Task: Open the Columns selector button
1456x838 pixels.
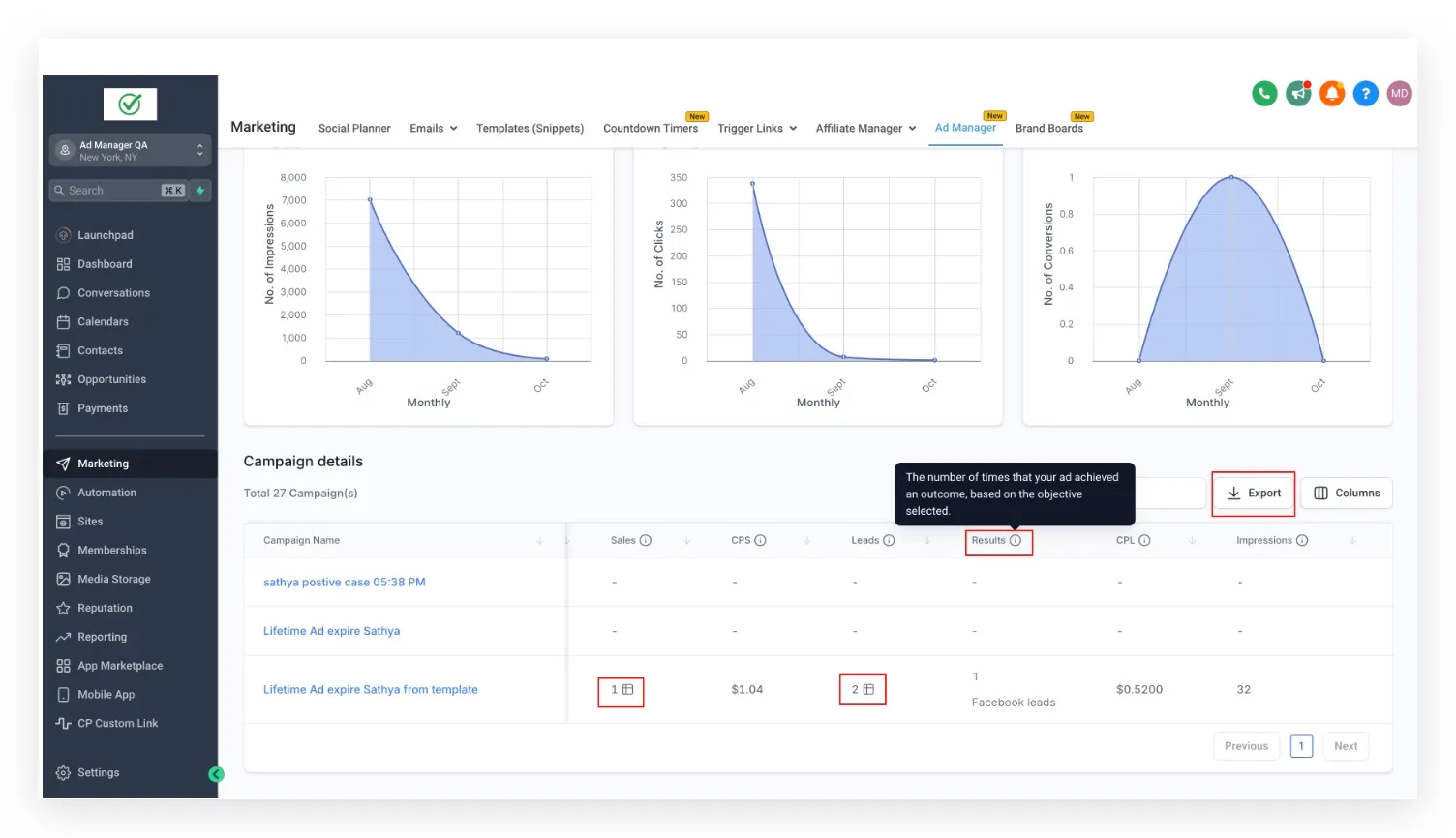Action: pyautogui.click(x=1347, y=494)
